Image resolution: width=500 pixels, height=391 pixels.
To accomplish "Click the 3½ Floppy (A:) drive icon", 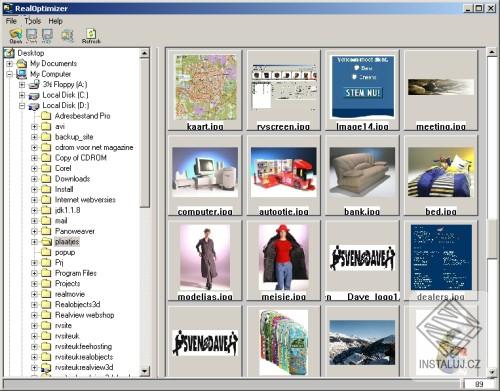I will pyautogui.click(x=34, y=85).
